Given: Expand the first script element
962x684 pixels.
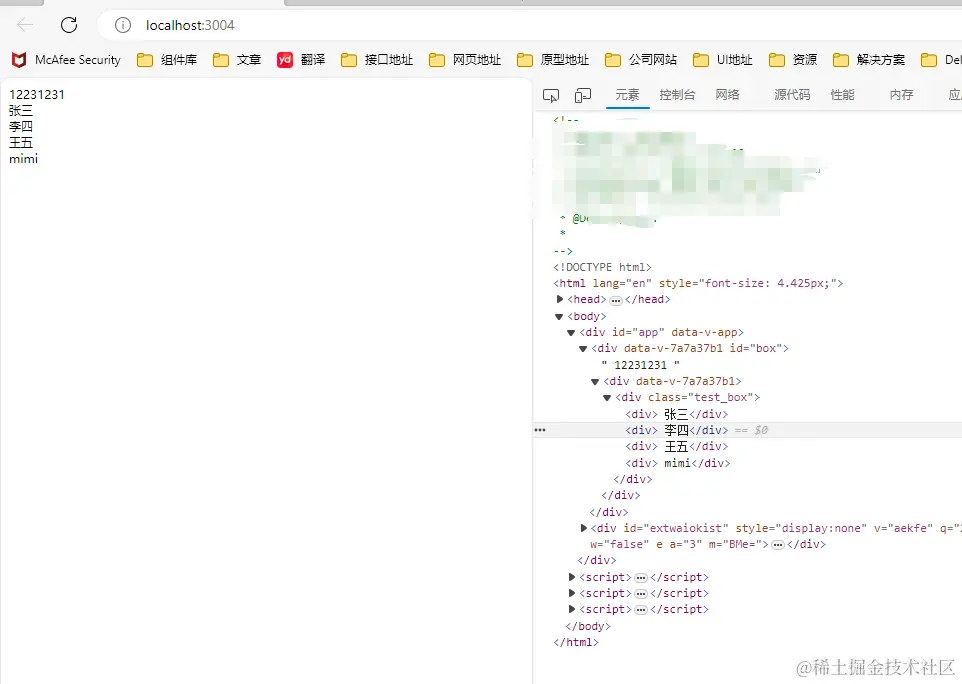Looking at the screenshot, I should click(x=572, y=577).
